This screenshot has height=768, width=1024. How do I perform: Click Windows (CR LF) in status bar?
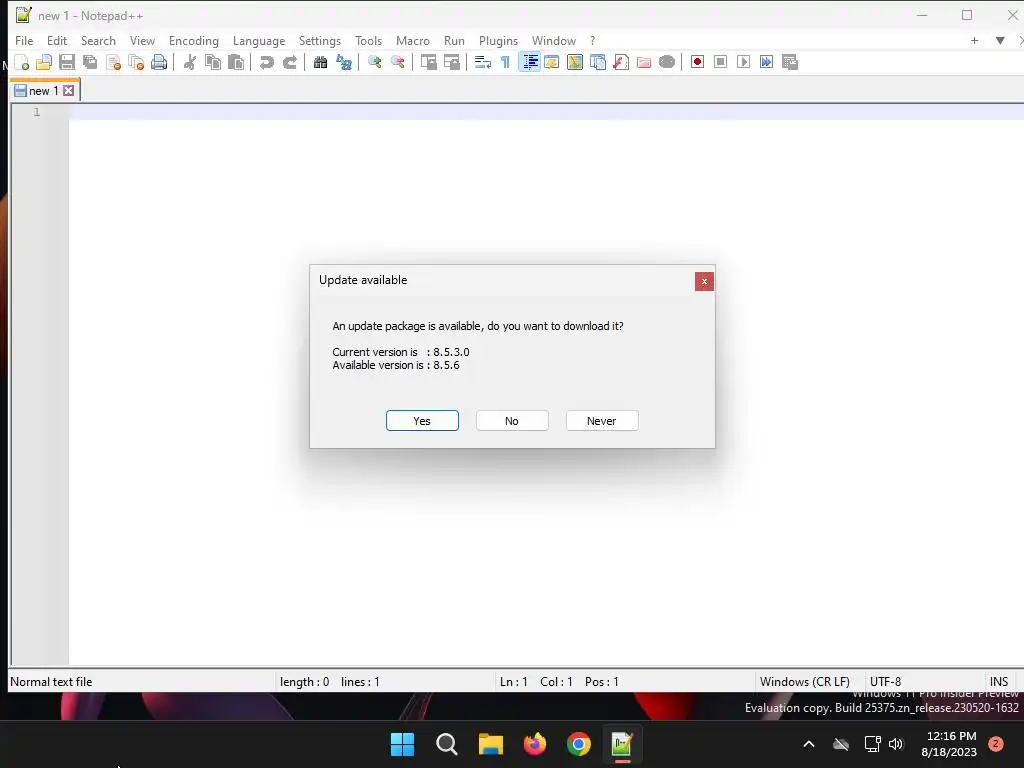pyautogui.click(x=805, y=681)
